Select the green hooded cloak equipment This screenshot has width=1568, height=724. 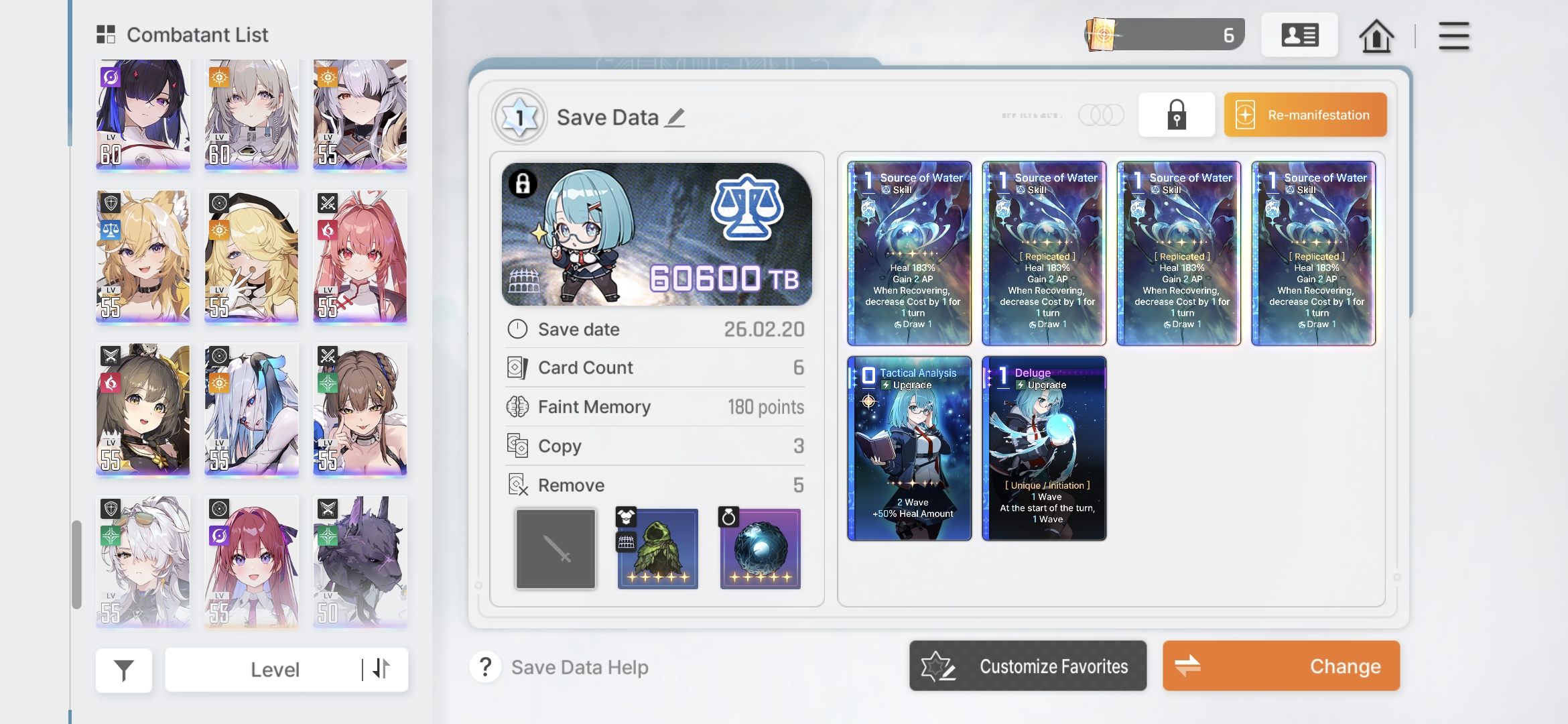(657, 549)
